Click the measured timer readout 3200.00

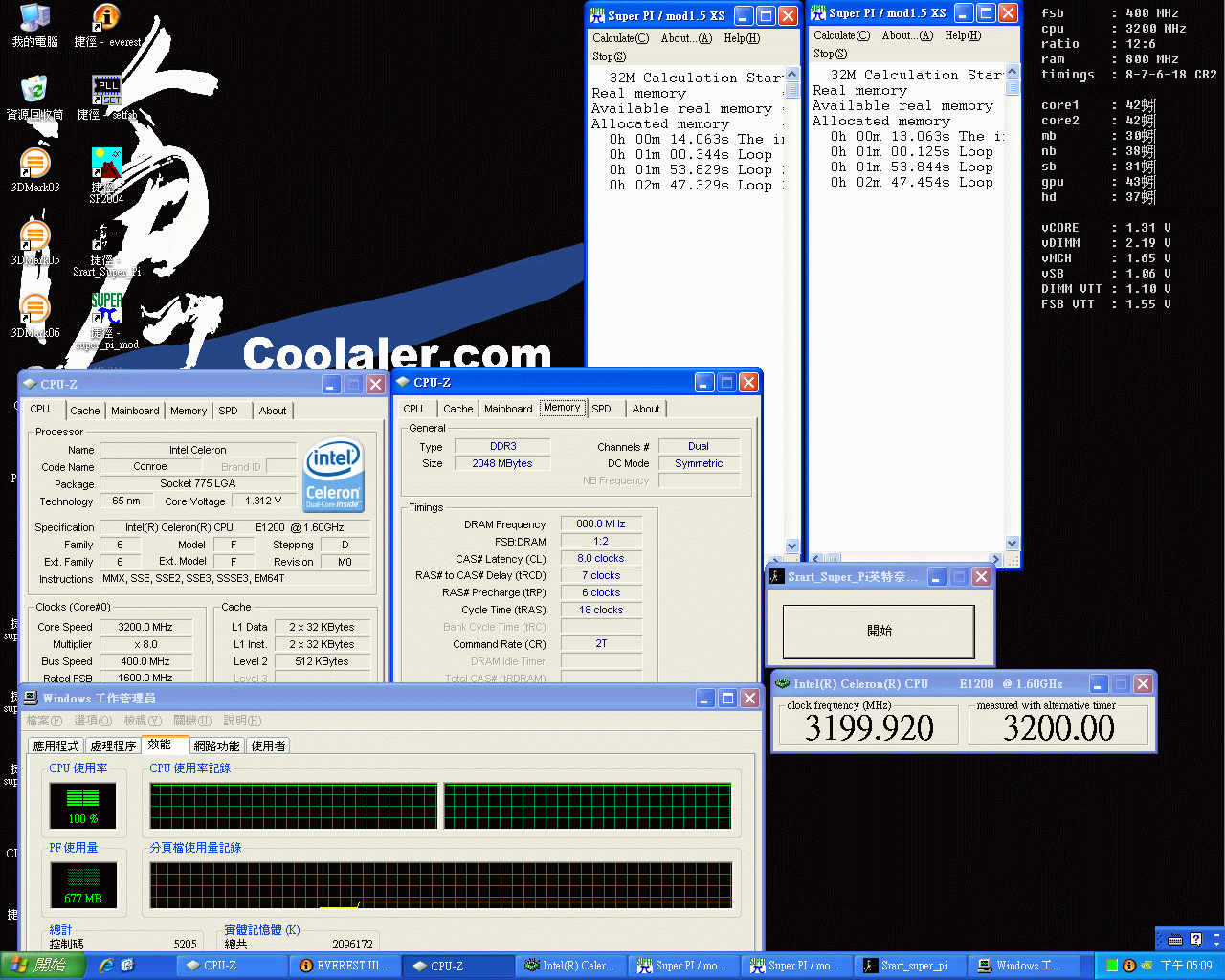point(1058,728)
